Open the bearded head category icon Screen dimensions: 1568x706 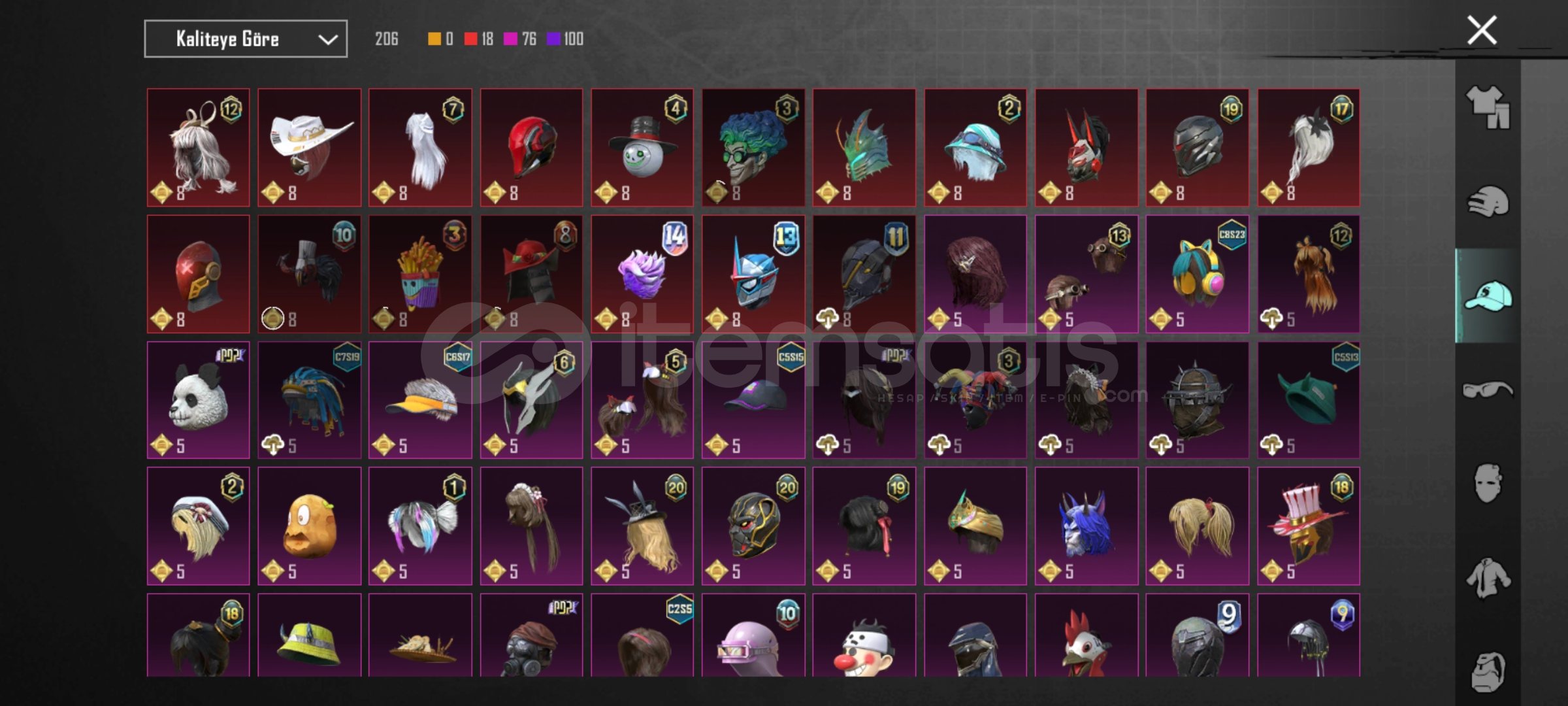(1488, 671)
